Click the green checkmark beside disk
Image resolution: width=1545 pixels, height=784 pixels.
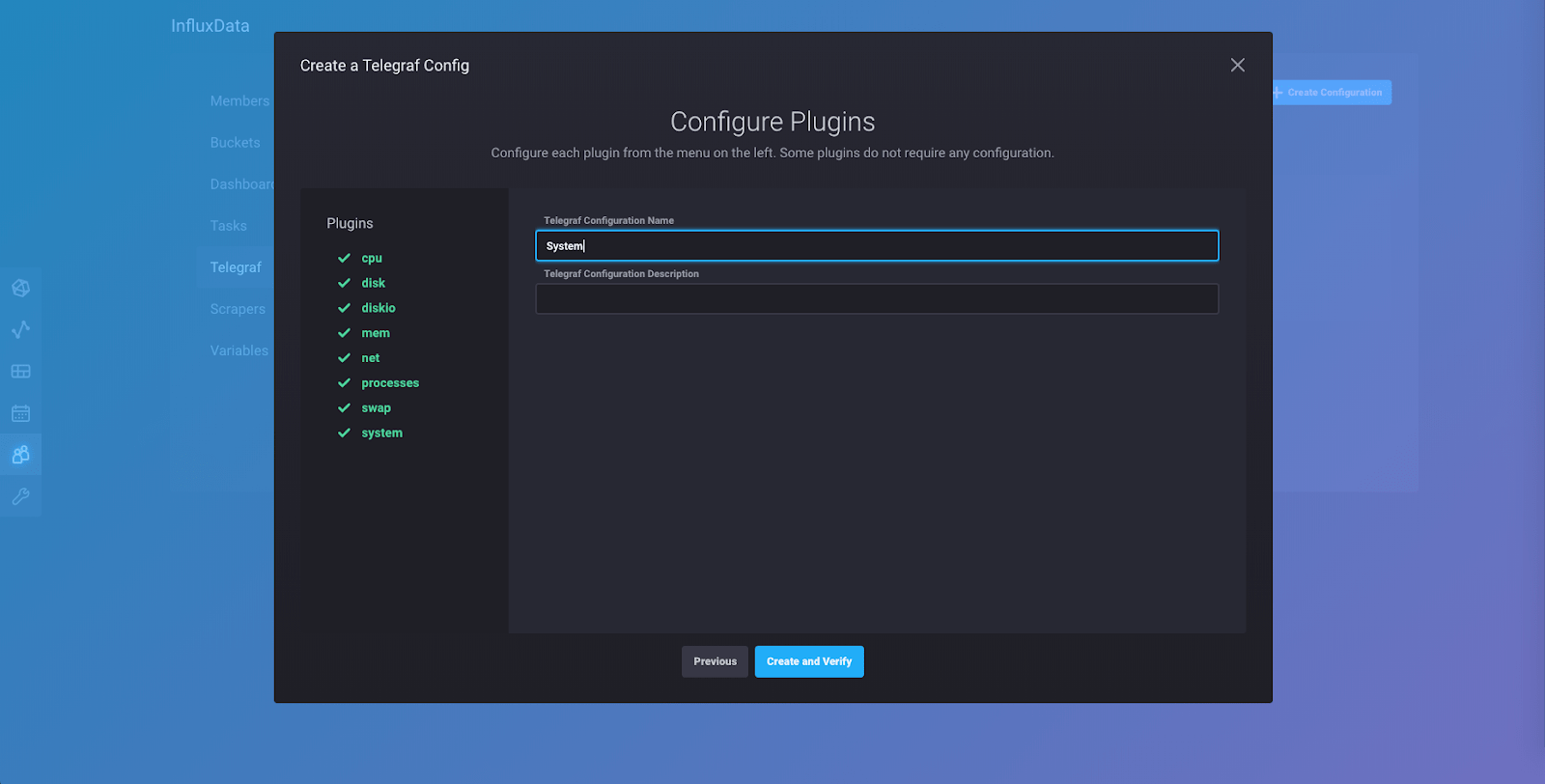click(x=344, y=283)
